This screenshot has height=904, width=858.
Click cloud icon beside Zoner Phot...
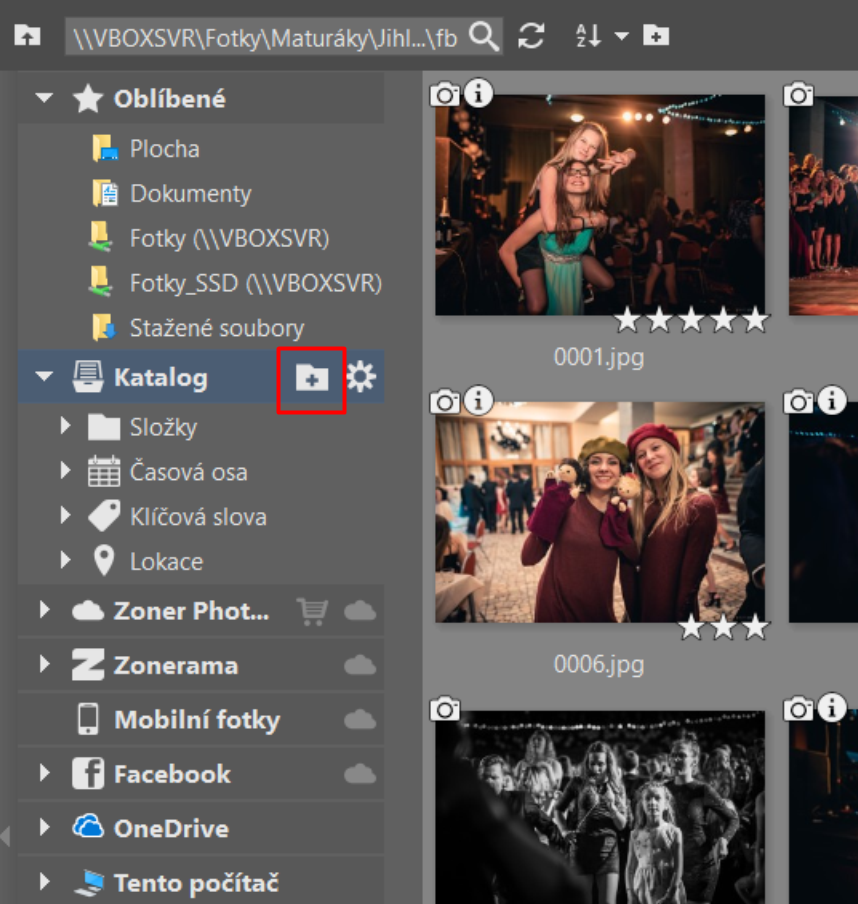[x=360, y=611]
